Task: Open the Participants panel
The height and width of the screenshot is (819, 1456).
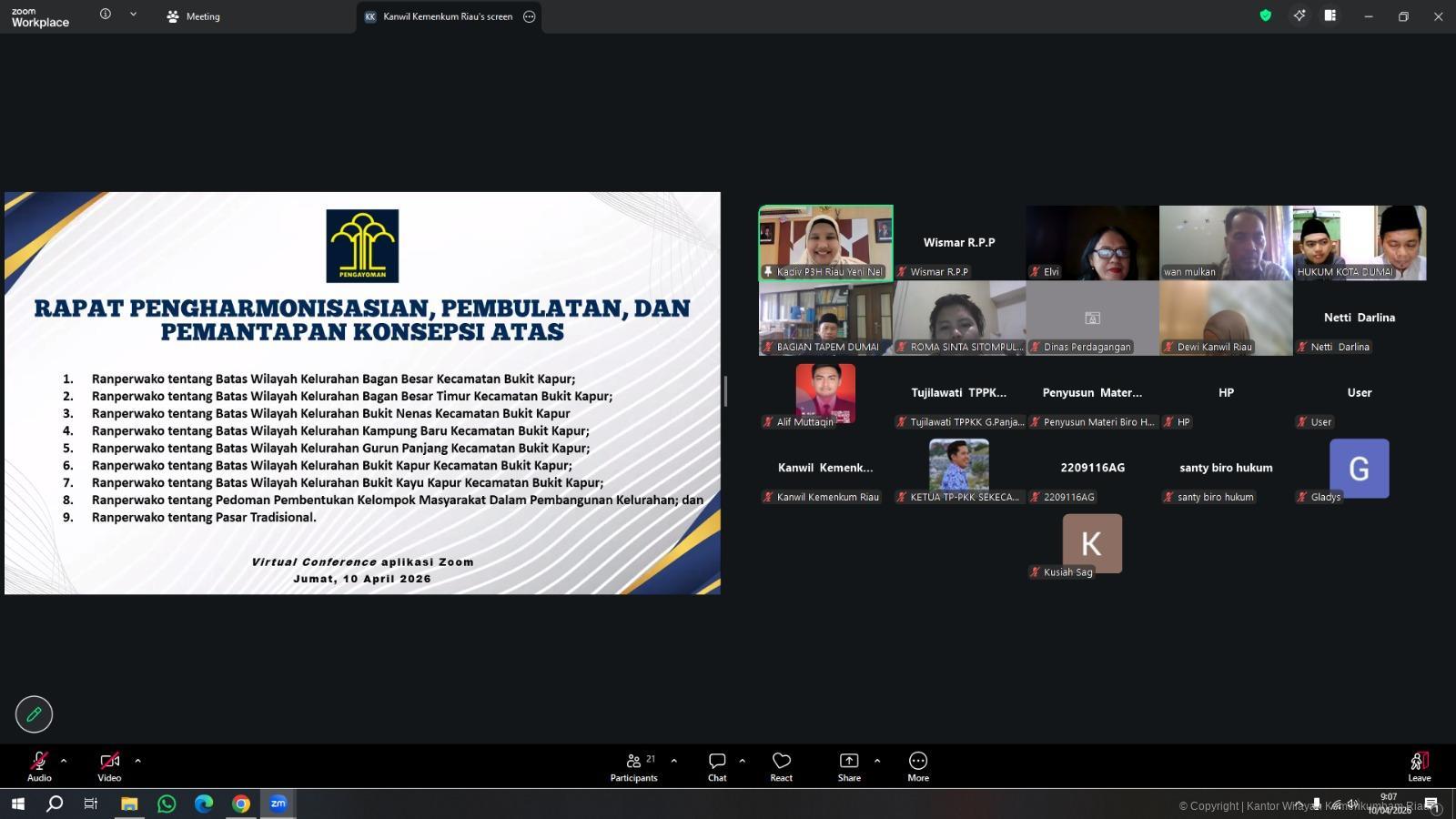Action: coord(634,766)
